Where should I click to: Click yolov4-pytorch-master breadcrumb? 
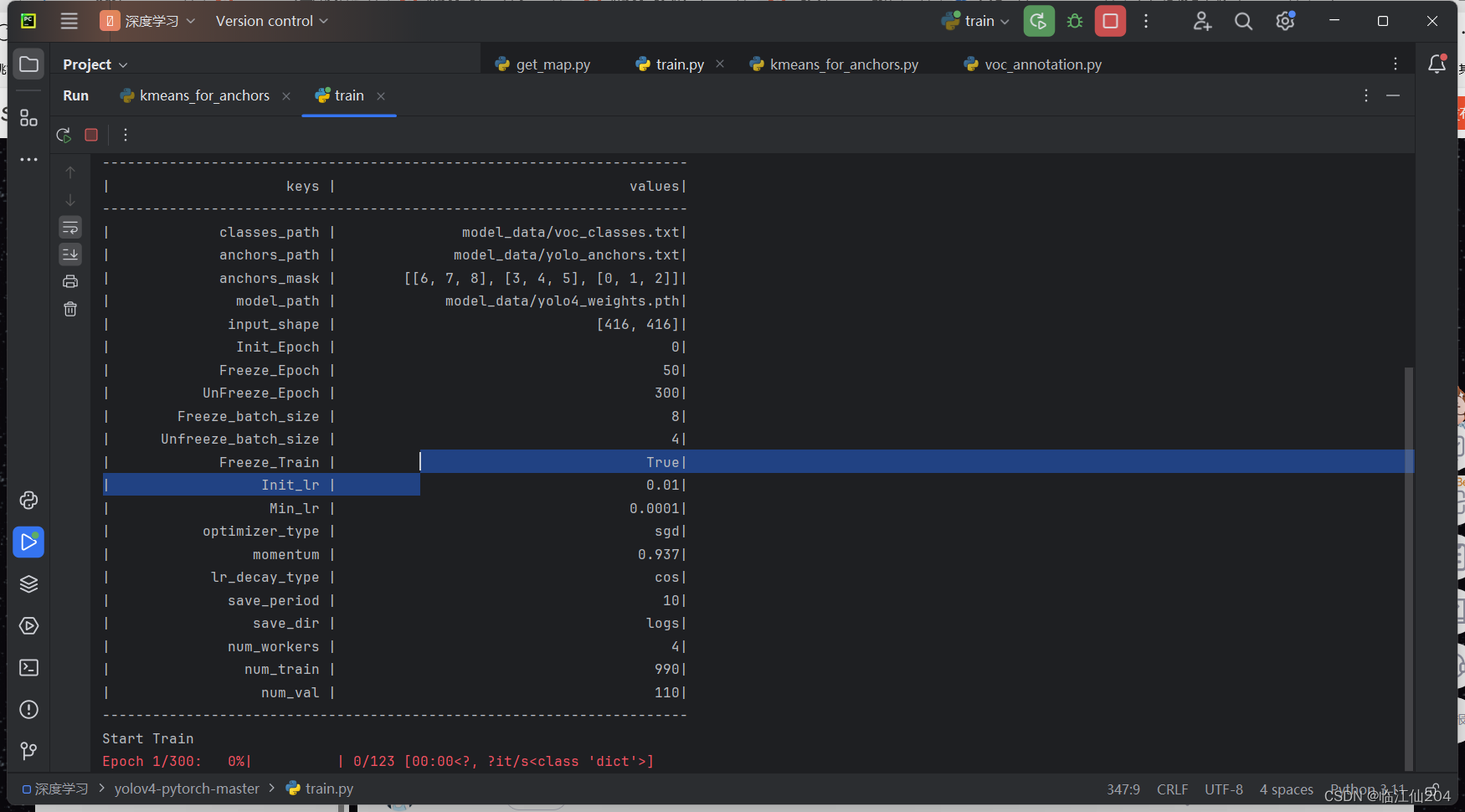187,789
